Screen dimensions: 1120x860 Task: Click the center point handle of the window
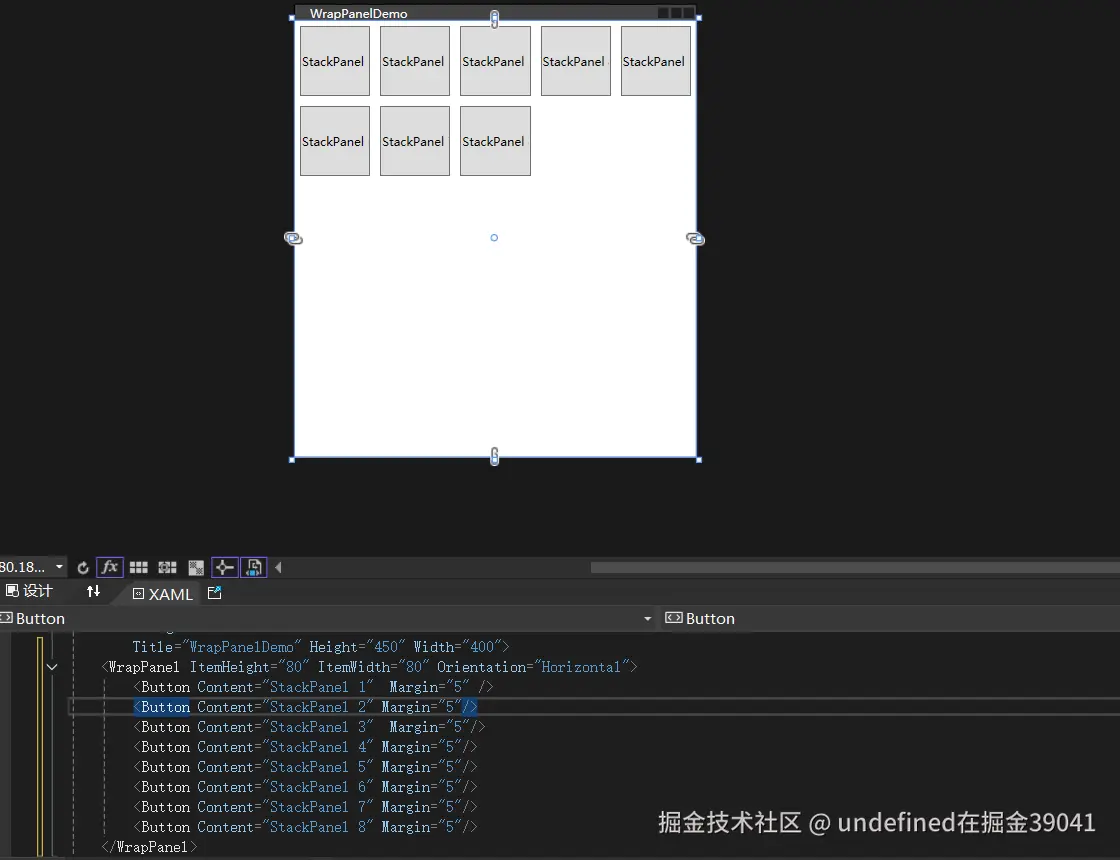pos(494,238)
